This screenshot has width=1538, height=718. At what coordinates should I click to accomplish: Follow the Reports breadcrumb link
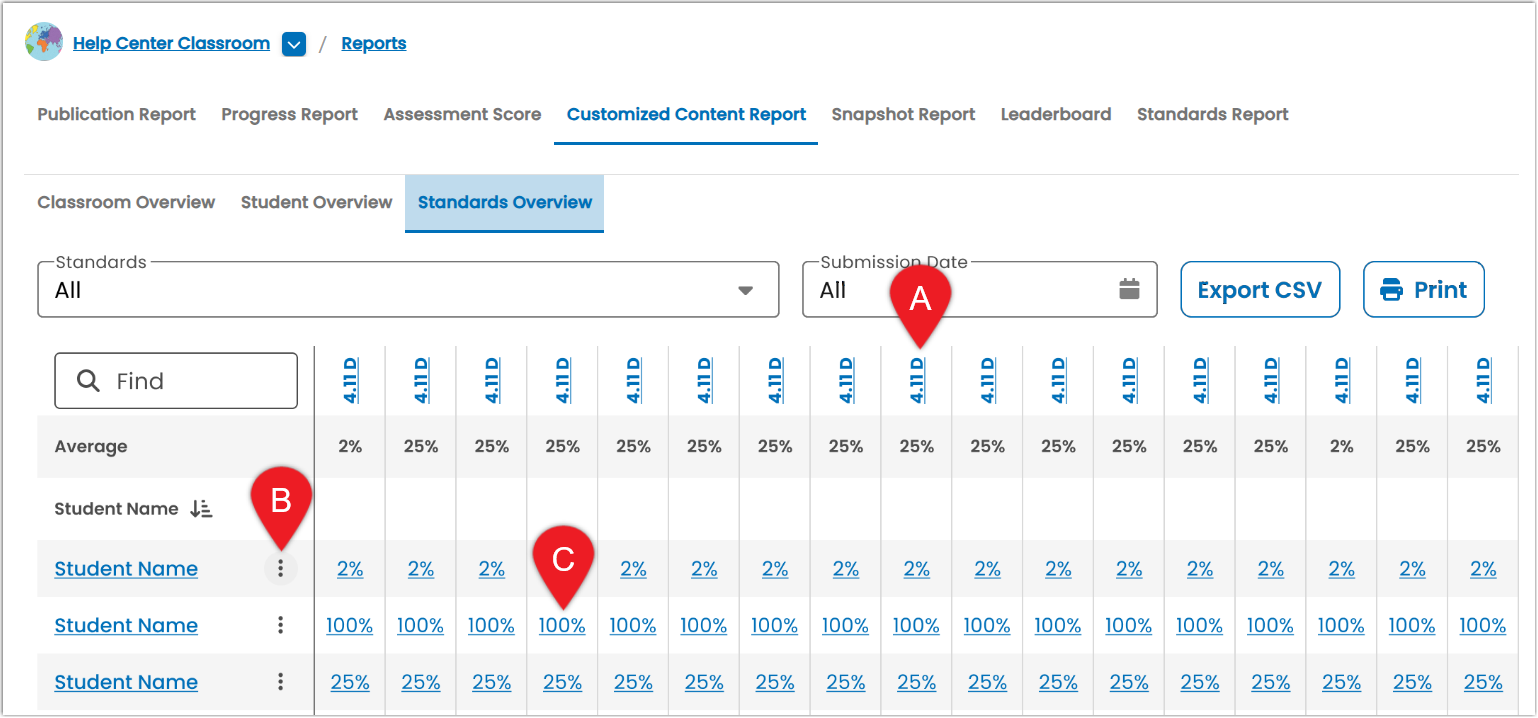(374, 44)
